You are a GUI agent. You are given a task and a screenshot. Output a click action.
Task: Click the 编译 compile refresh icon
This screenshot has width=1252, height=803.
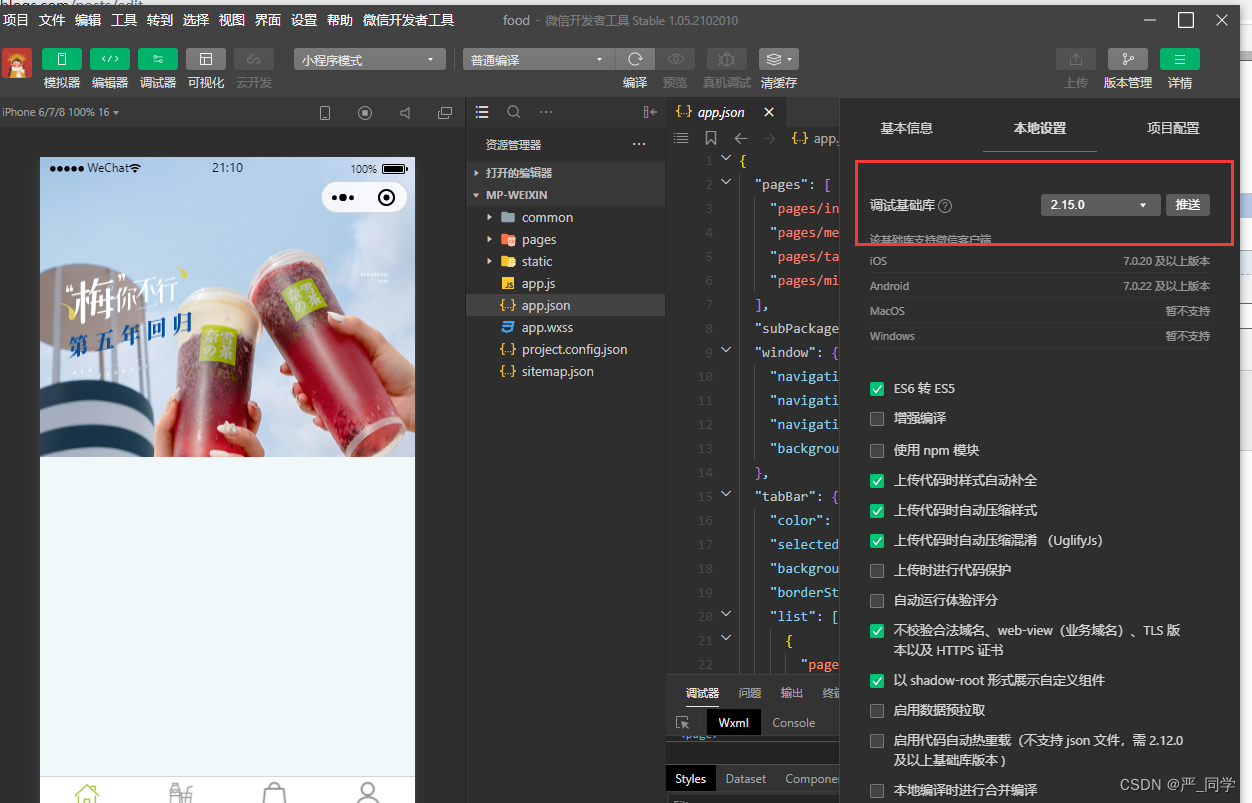[x=634, y=58]
